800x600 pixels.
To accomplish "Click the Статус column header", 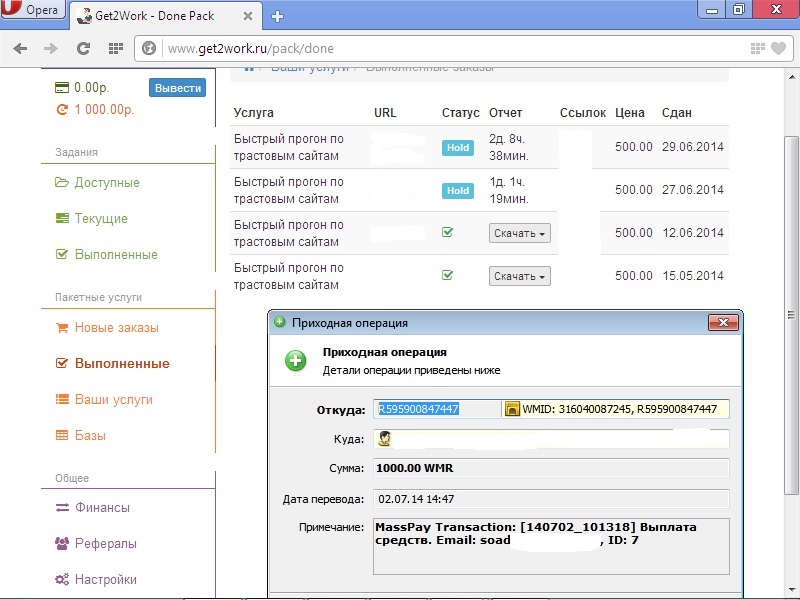I will pos(460,113).
